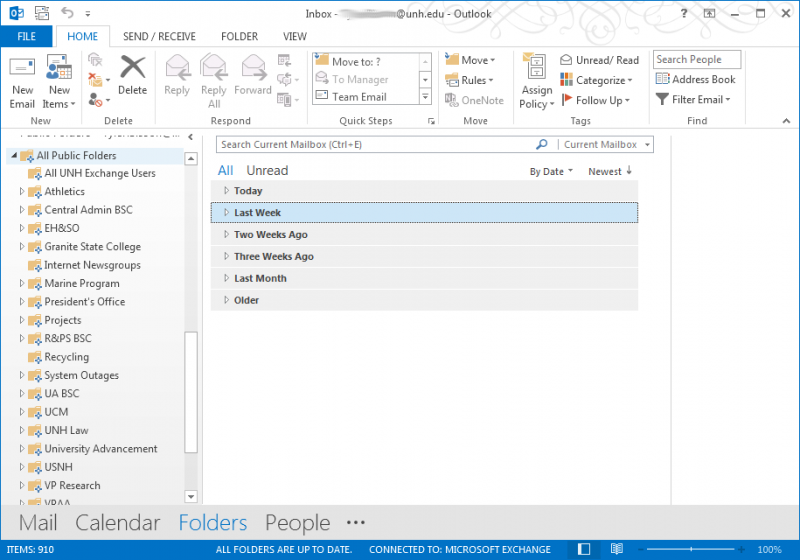Open the By Date arrangement dropdown

tap(551, 171)
